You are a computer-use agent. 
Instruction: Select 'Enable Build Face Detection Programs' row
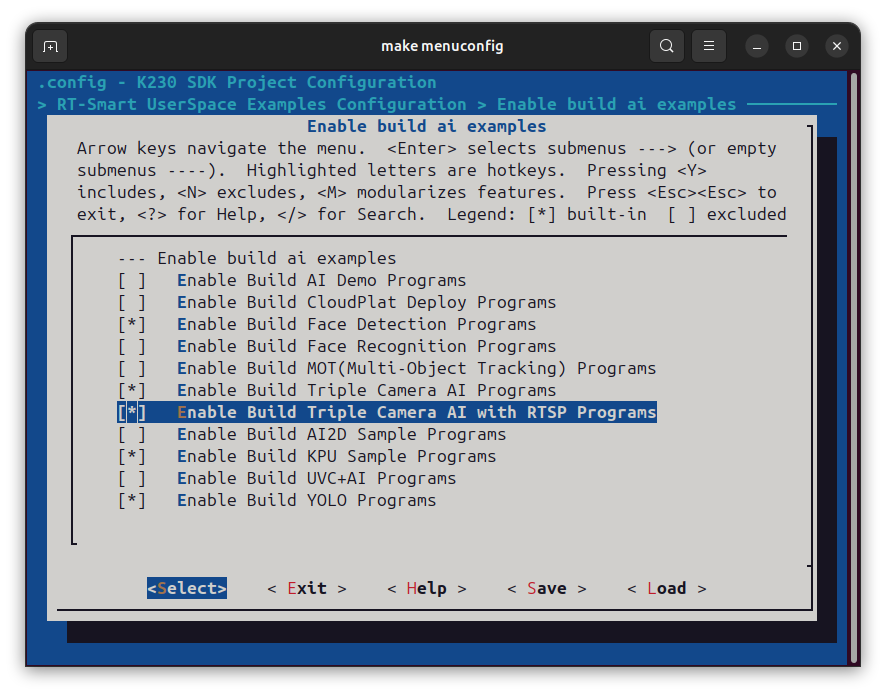coord(327,324)
